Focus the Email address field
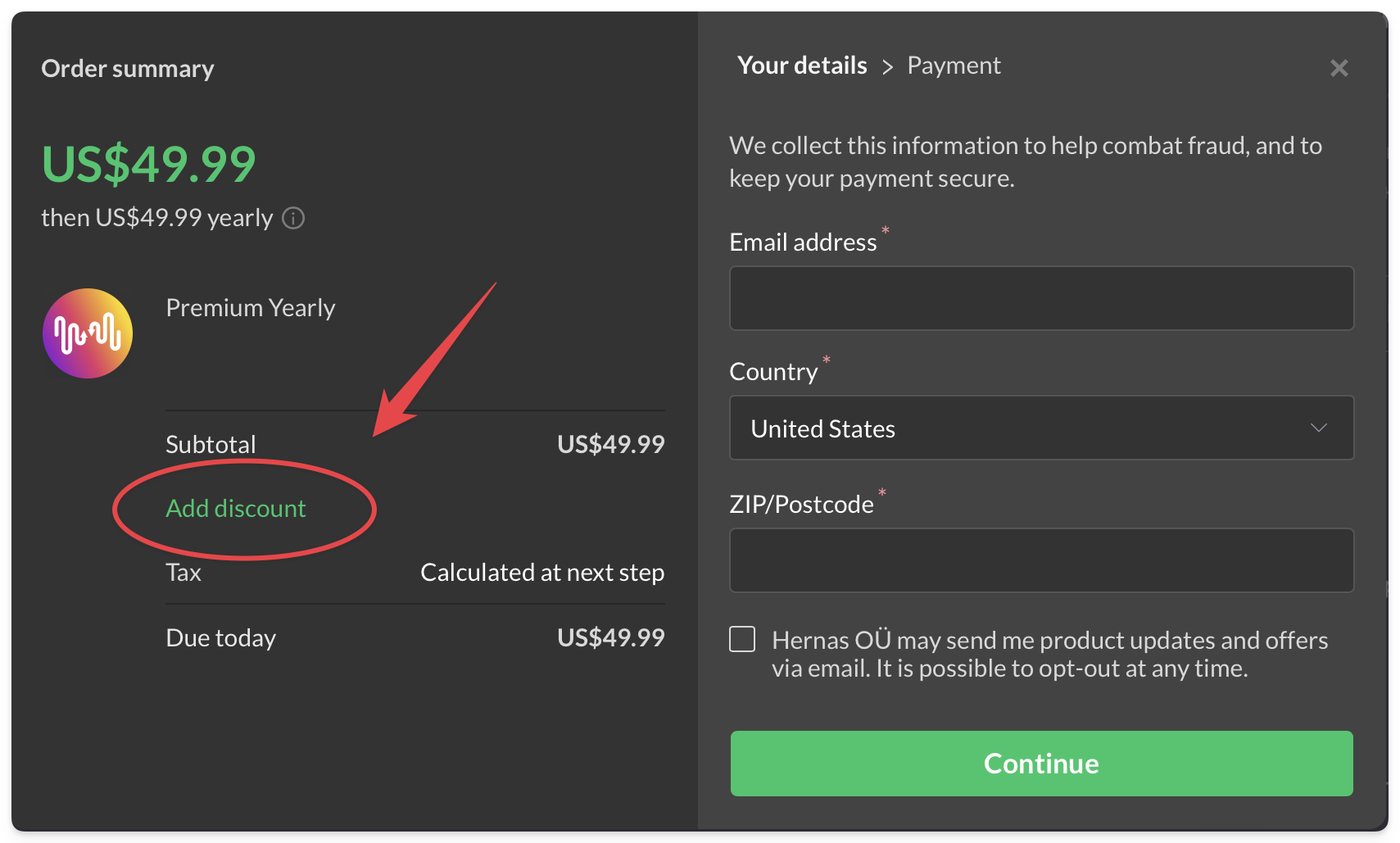Screen dimensions: 1400x843 point(1040,298)
